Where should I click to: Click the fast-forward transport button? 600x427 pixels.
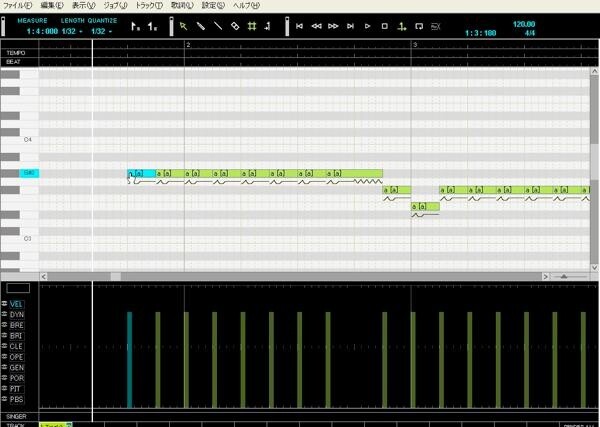(334, 27)
